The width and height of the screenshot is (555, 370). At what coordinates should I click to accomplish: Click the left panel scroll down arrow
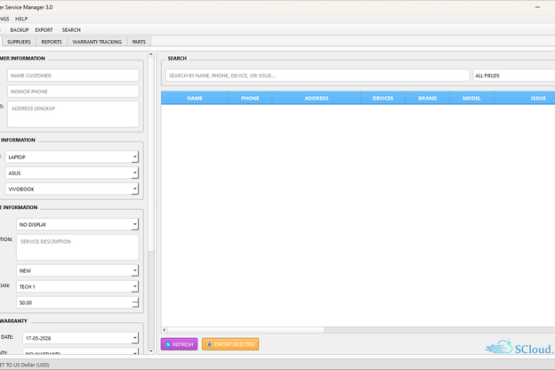tap(151, 351)
